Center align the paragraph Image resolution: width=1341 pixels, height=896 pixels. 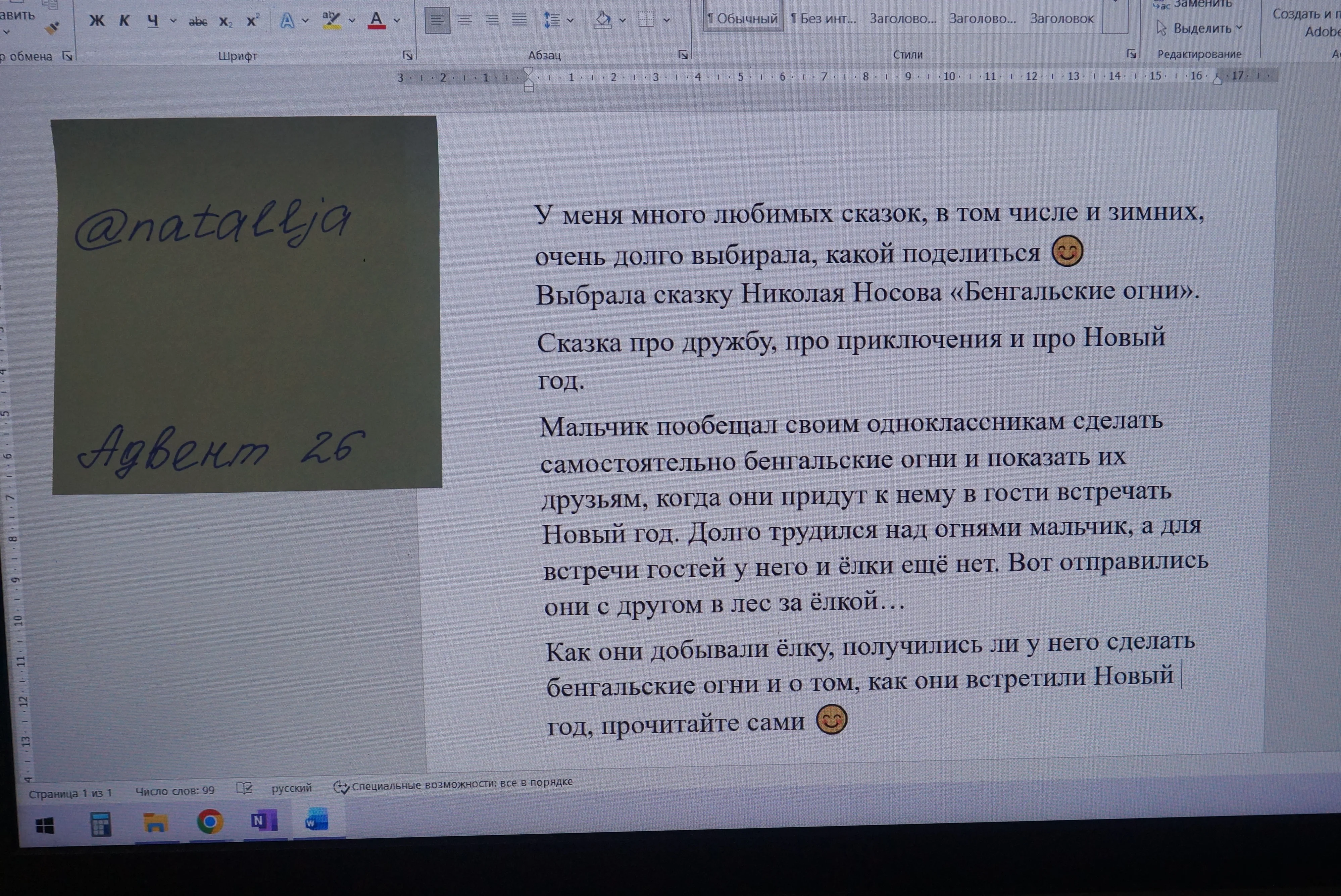[x=465, y=20]
